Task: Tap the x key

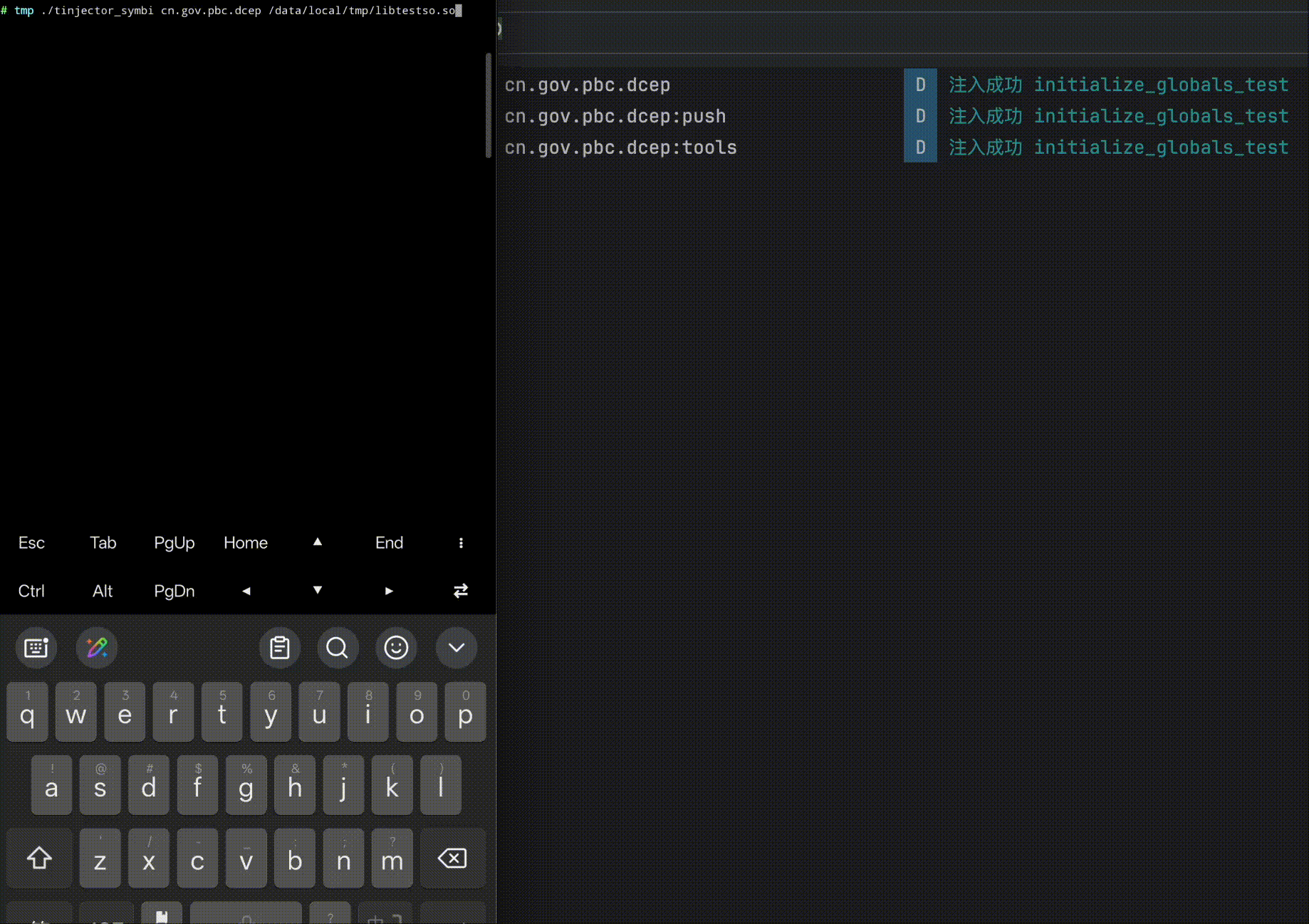Action: (149, 858)
